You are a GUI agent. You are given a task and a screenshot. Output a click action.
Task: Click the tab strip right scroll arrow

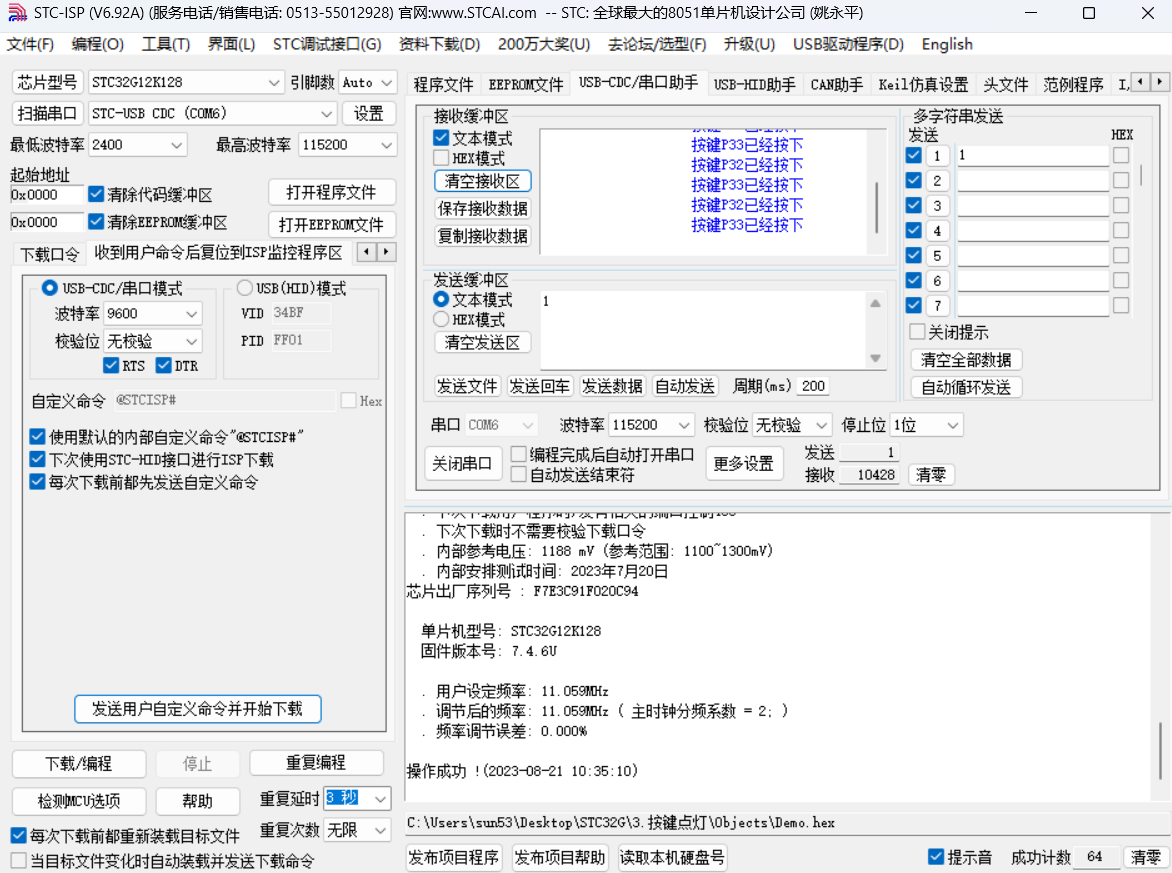pos(1159,81)
